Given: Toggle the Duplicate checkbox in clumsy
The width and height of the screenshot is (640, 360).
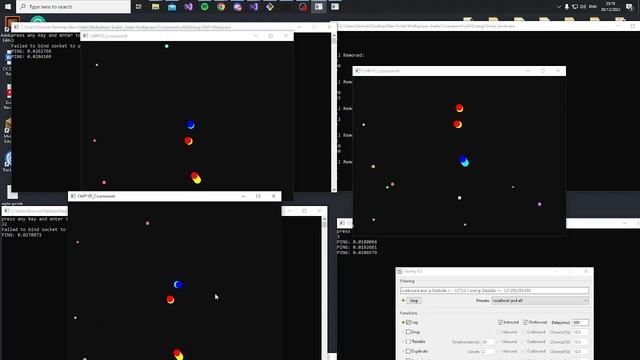Looking at the screenshot, I should 409,351.
